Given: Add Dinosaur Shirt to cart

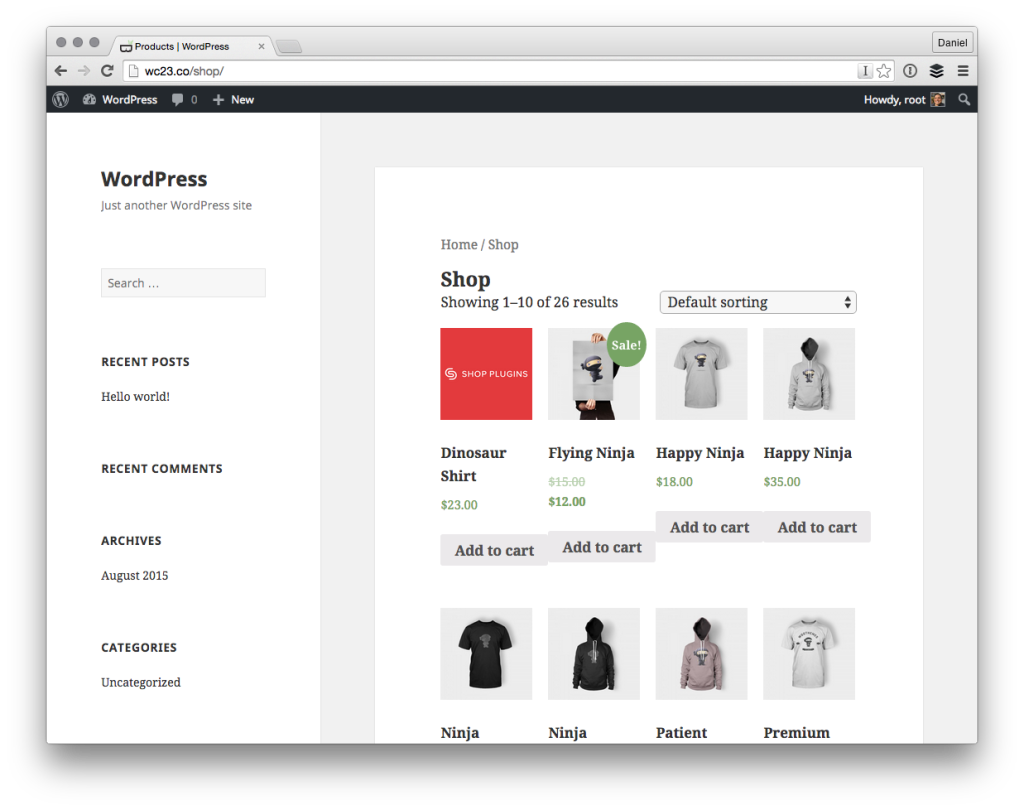Looking at the screenshot, I should point(494,550).
